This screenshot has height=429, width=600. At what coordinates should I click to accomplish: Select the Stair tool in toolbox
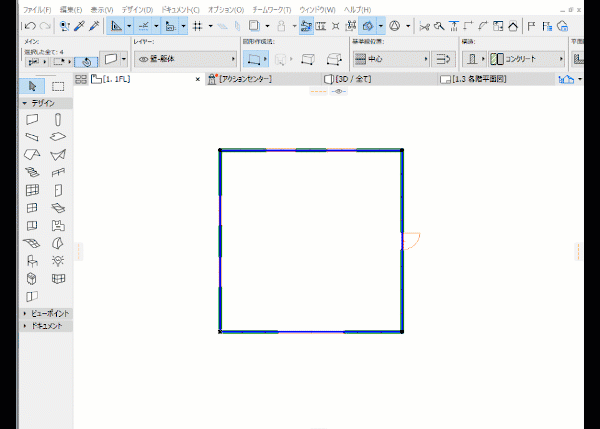click(32, 172)
